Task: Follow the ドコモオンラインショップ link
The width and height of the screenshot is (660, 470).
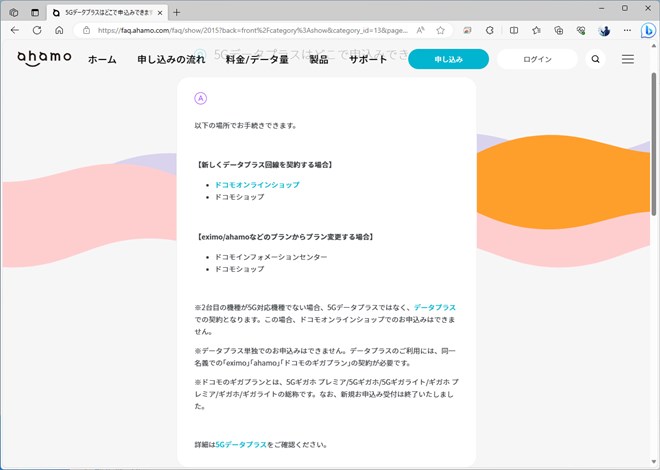Action: [257, 185]
